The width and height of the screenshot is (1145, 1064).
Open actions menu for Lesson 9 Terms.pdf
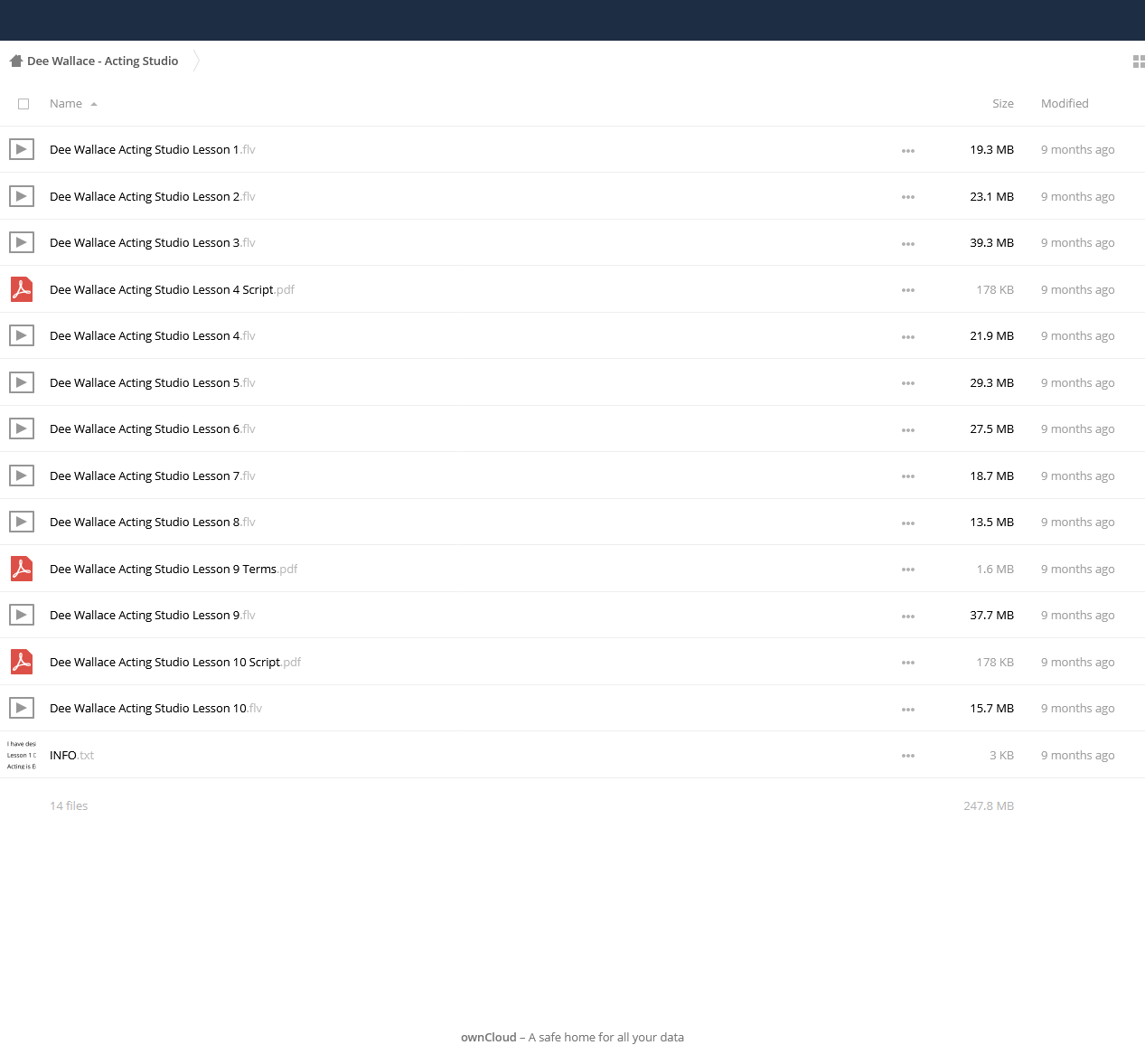[x=908, y=570]
